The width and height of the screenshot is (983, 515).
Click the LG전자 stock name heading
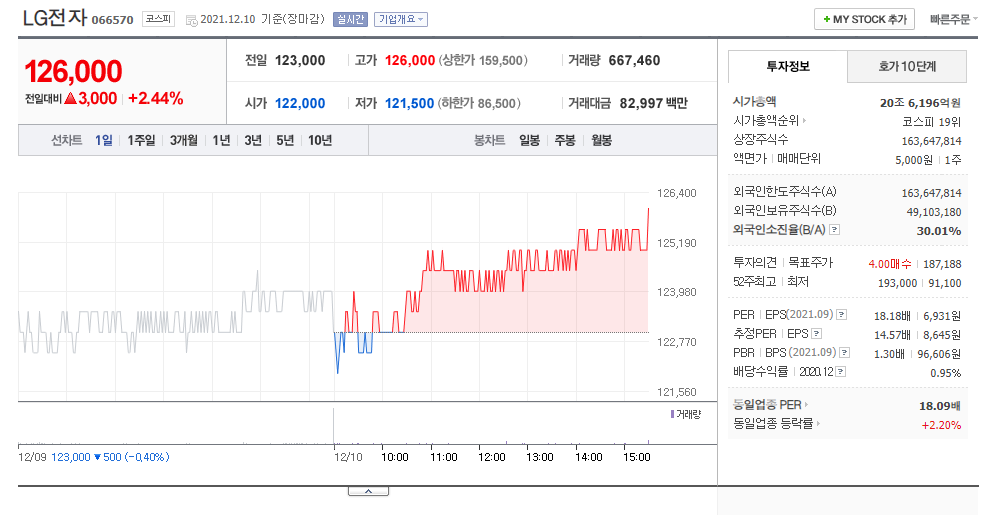click(55, 18)
